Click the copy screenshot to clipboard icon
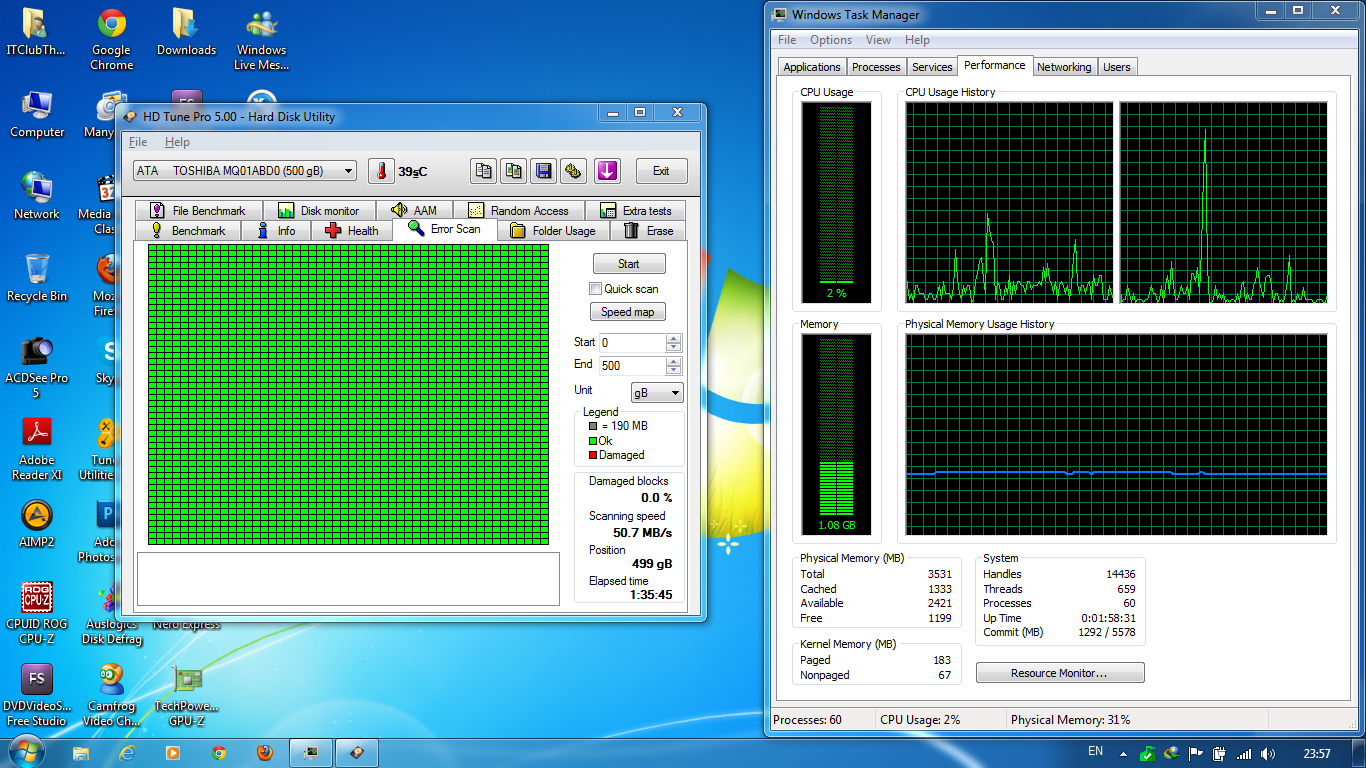 click(x=514, y=171)
